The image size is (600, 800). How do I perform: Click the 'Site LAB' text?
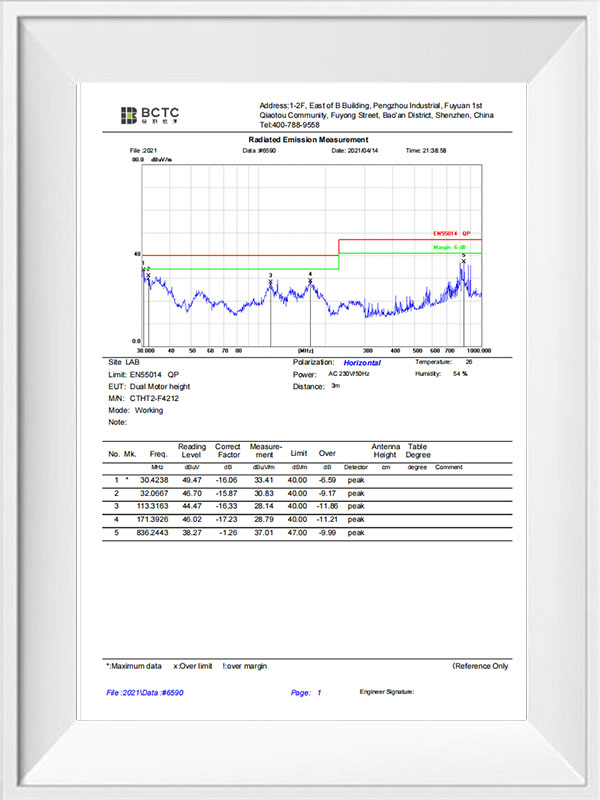[x=123, y=362]
